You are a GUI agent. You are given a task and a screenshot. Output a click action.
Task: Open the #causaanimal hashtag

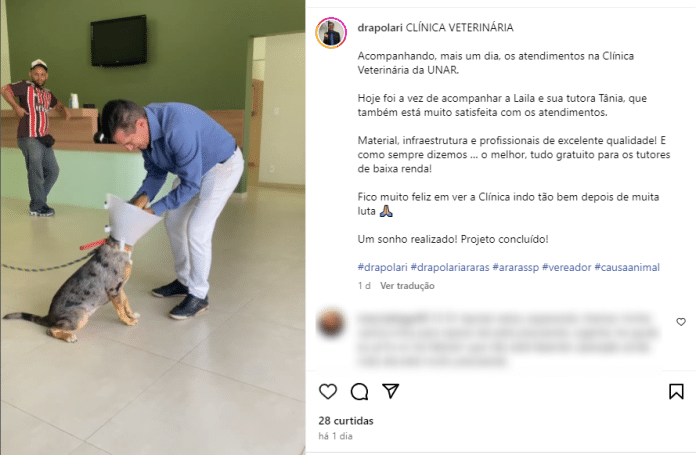point(627,267)
